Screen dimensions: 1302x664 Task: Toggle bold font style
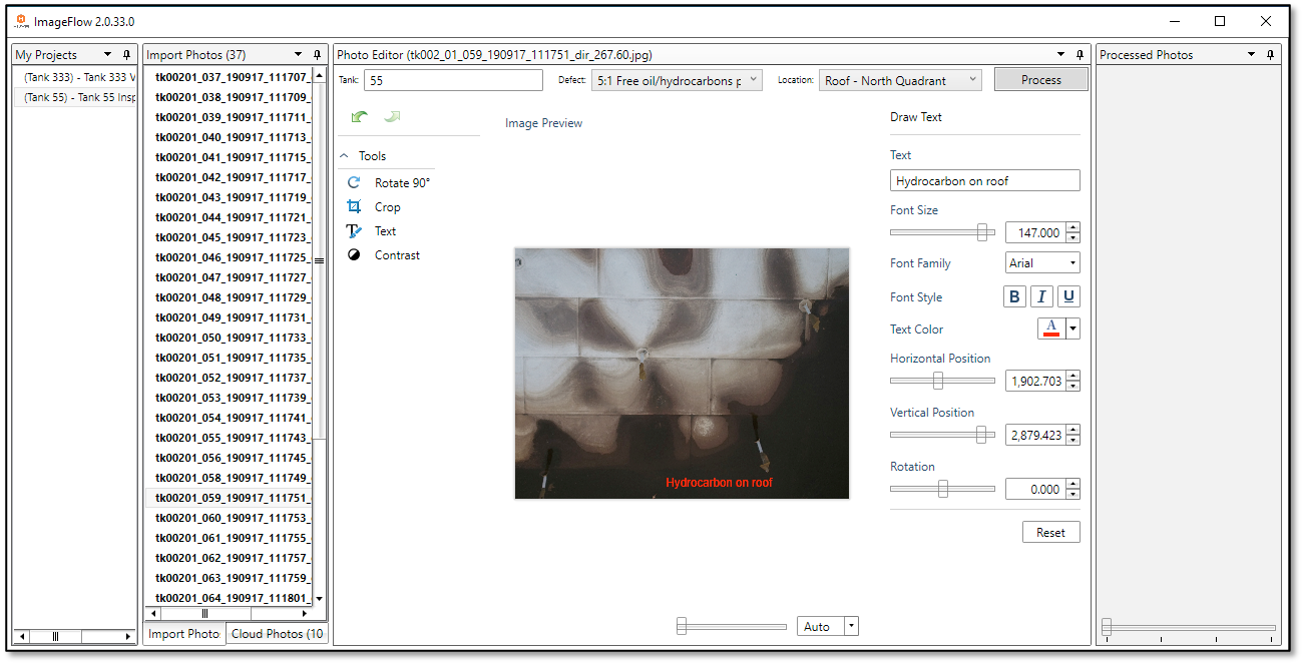[x=1015, y=297]
